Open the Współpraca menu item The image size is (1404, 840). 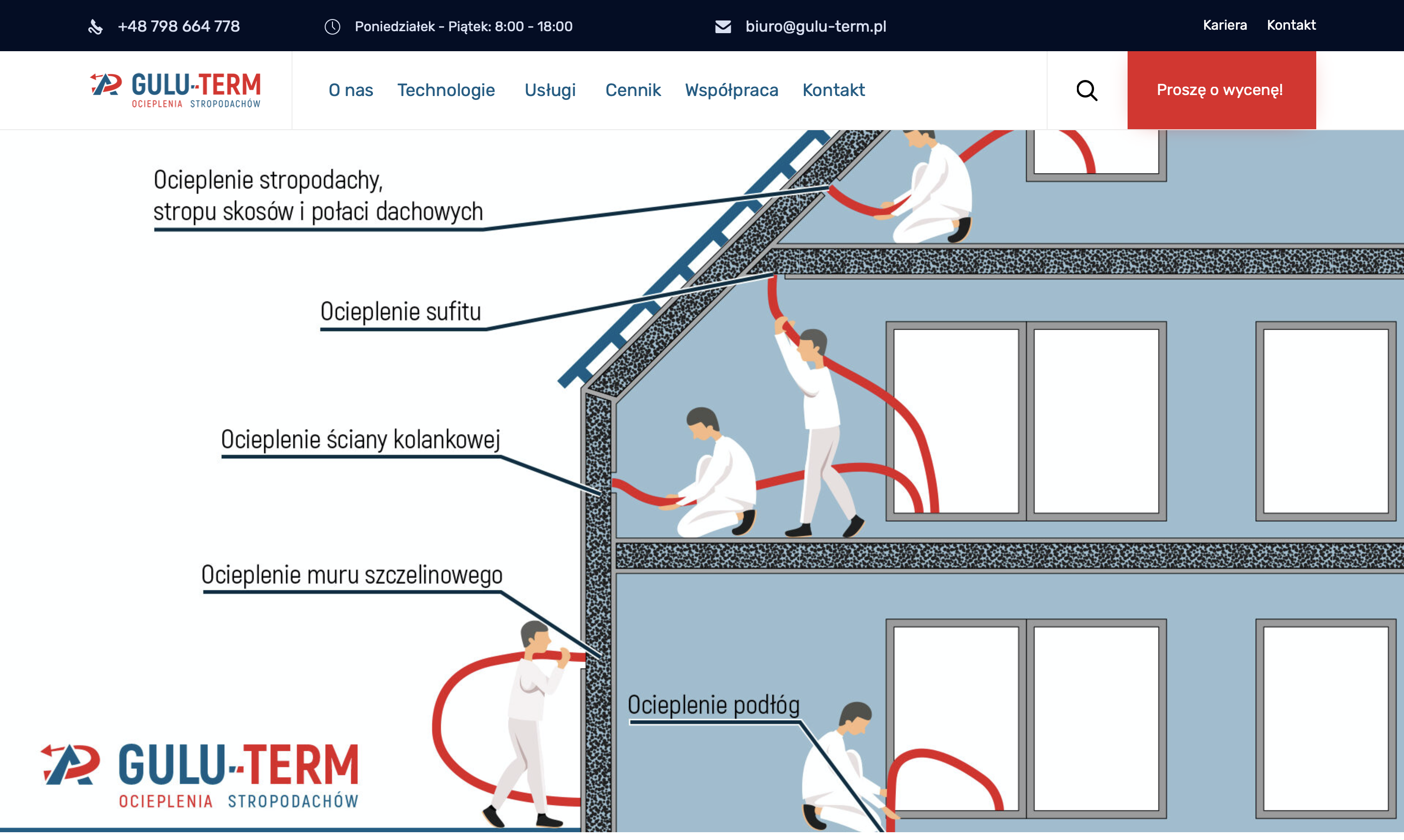pyautogui.click(x=731, y=90)
